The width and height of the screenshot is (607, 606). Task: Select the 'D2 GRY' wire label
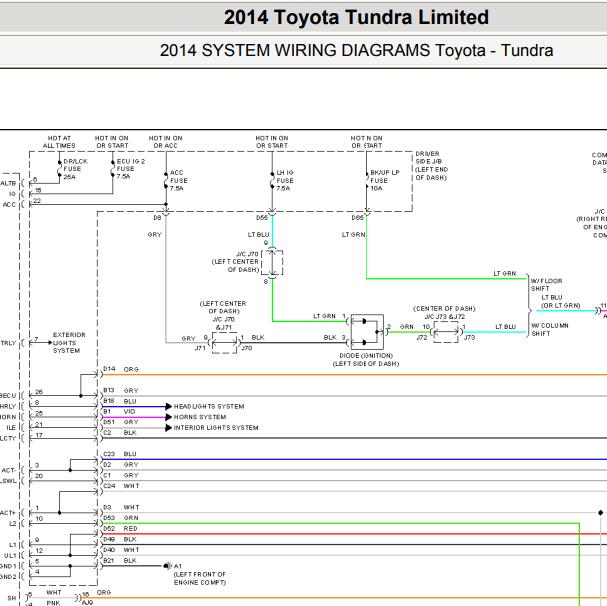[x=121, y=464]
